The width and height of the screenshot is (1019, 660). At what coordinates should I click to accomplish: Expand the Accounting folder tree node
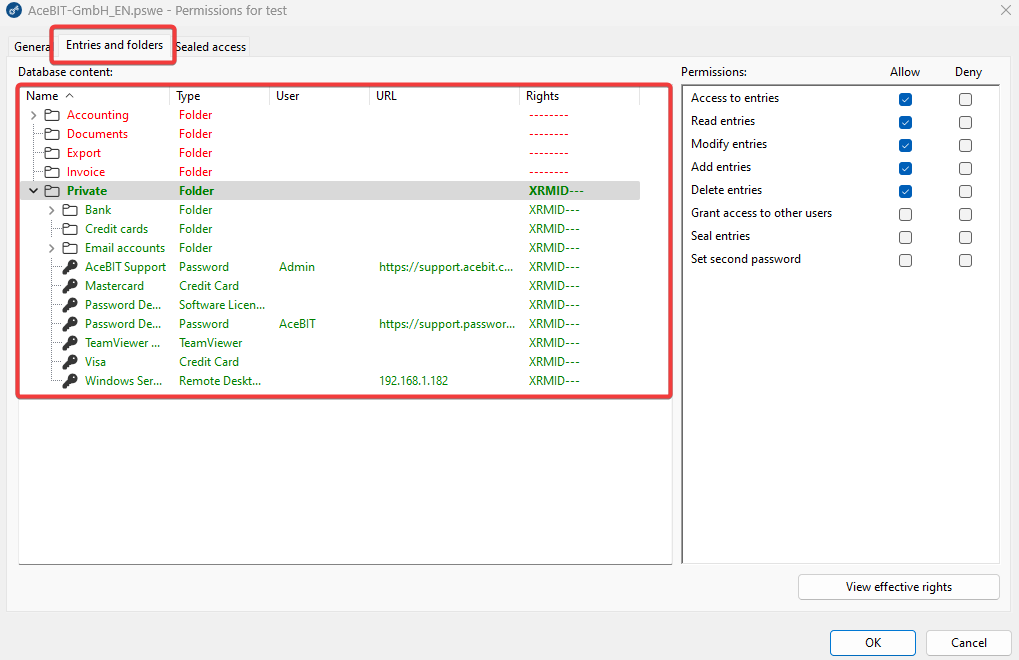click(x=33, y=115)
